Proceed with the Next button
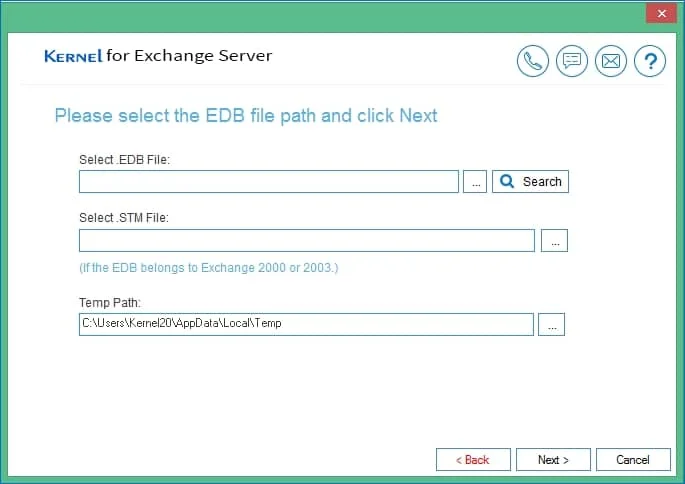The height and width of the screenshot is (484, 685). pyautogui.click(x=553, y=460)
